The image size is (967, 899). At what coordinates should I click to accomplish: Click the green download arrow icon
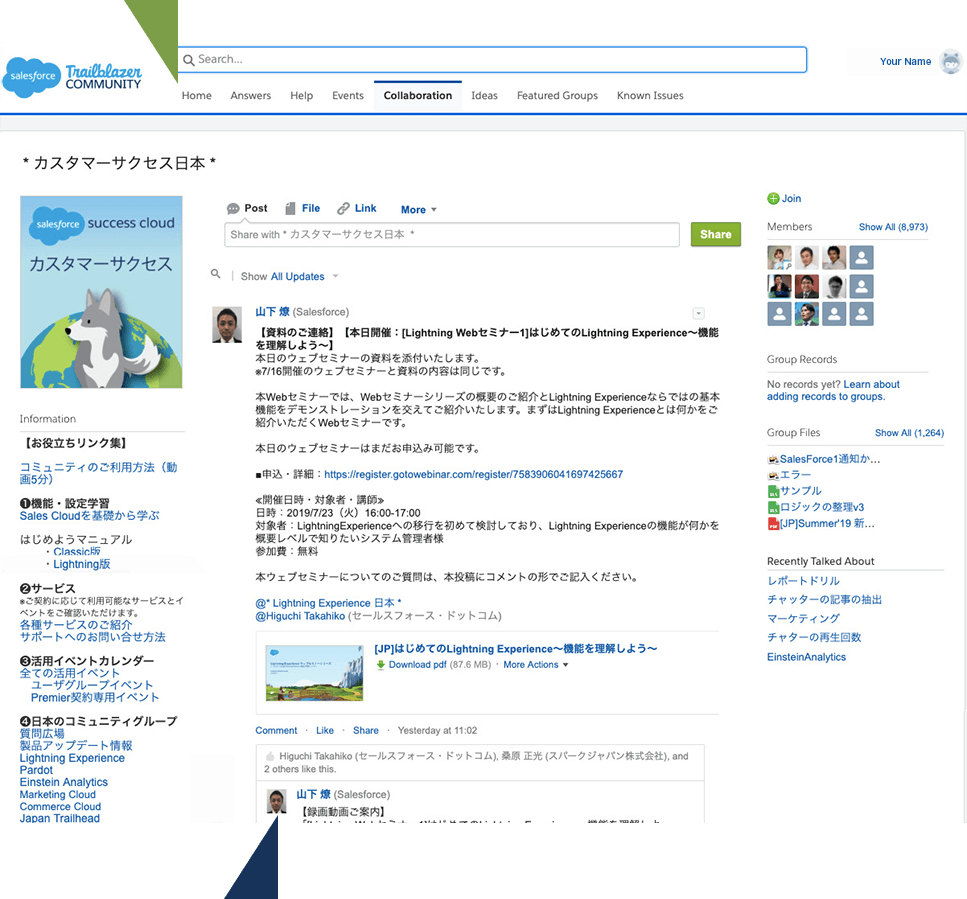381,665
